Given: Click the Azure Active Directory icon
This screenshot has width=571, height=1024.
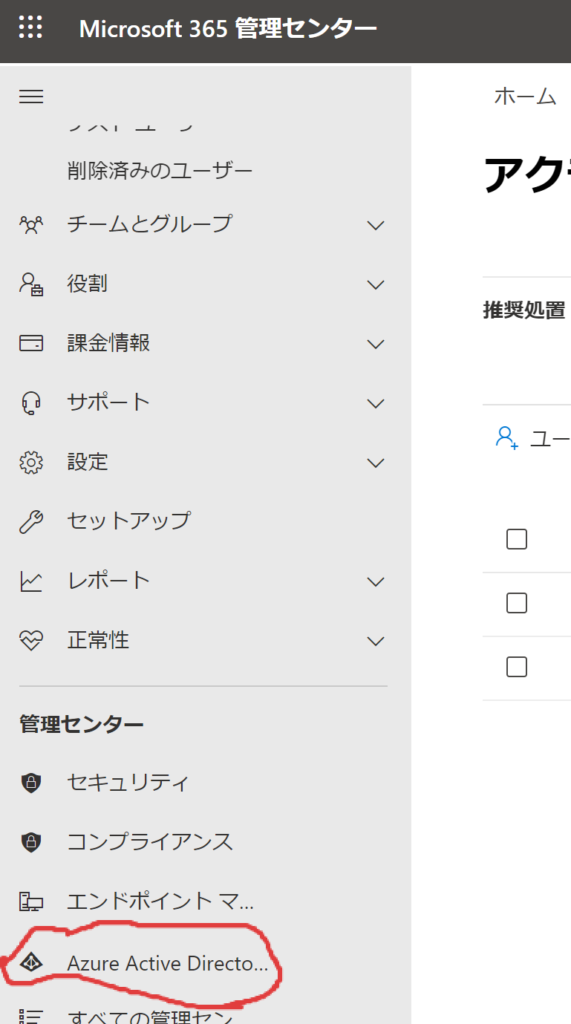Looking at the screenshot, I should point(31,963).
